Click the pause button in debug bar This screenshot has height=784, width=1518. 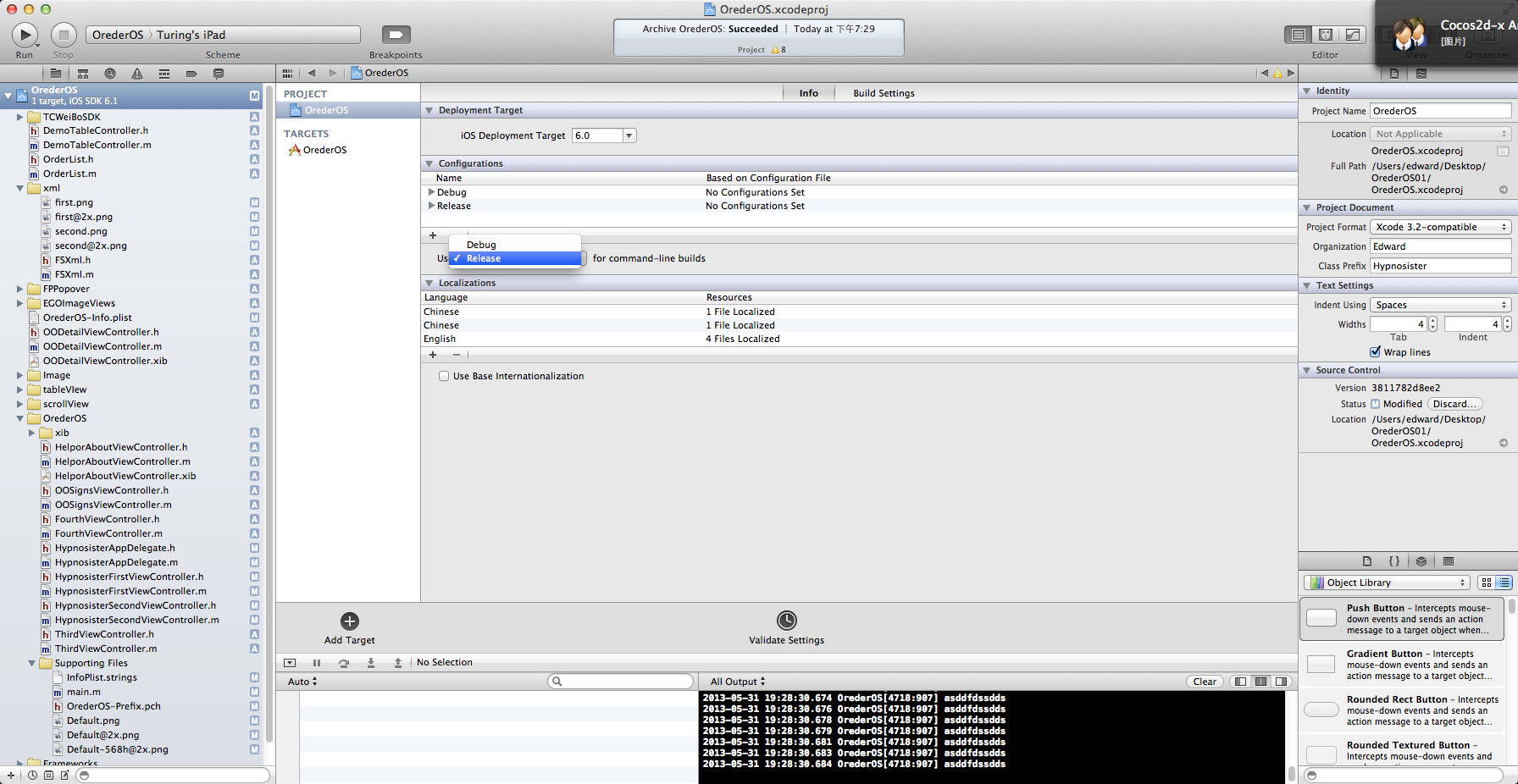(317, 663)
